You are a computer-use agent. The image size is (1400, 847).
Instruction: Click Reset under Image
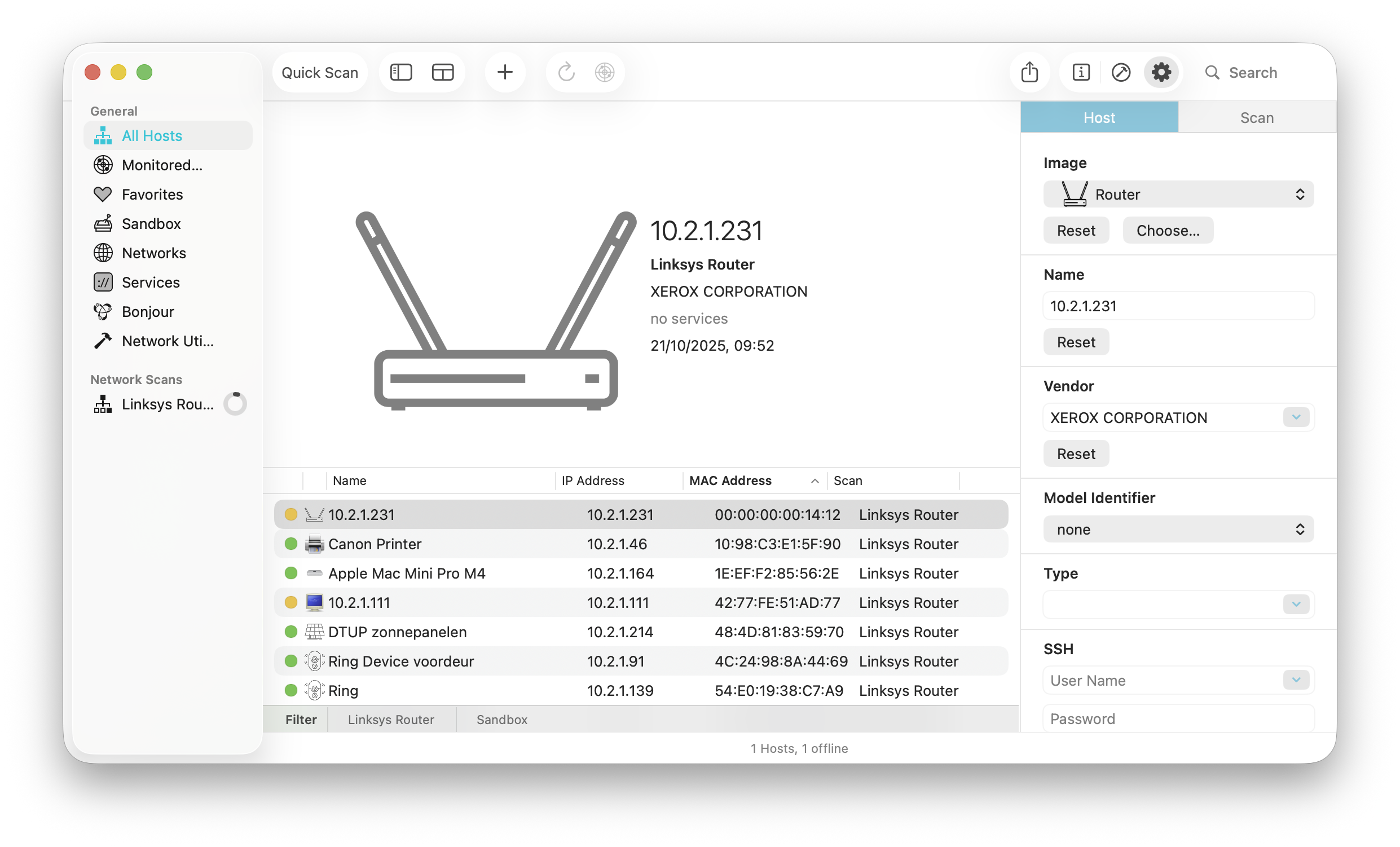[x=1076, y=231]
